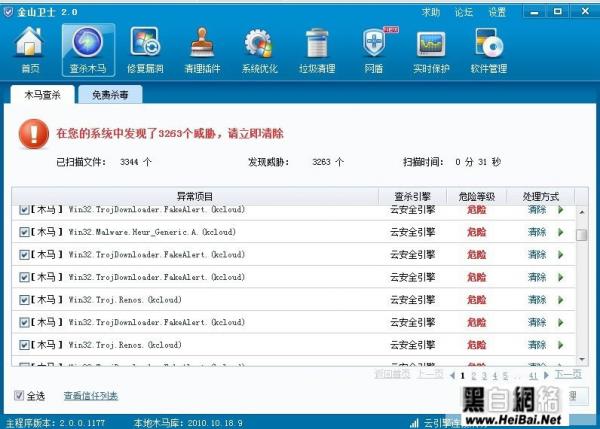This screenshot has height=429, width=600.
Task: Click 云安全引擎 on Malware.Heur_Generic.A row
Action: coord(412,232)
